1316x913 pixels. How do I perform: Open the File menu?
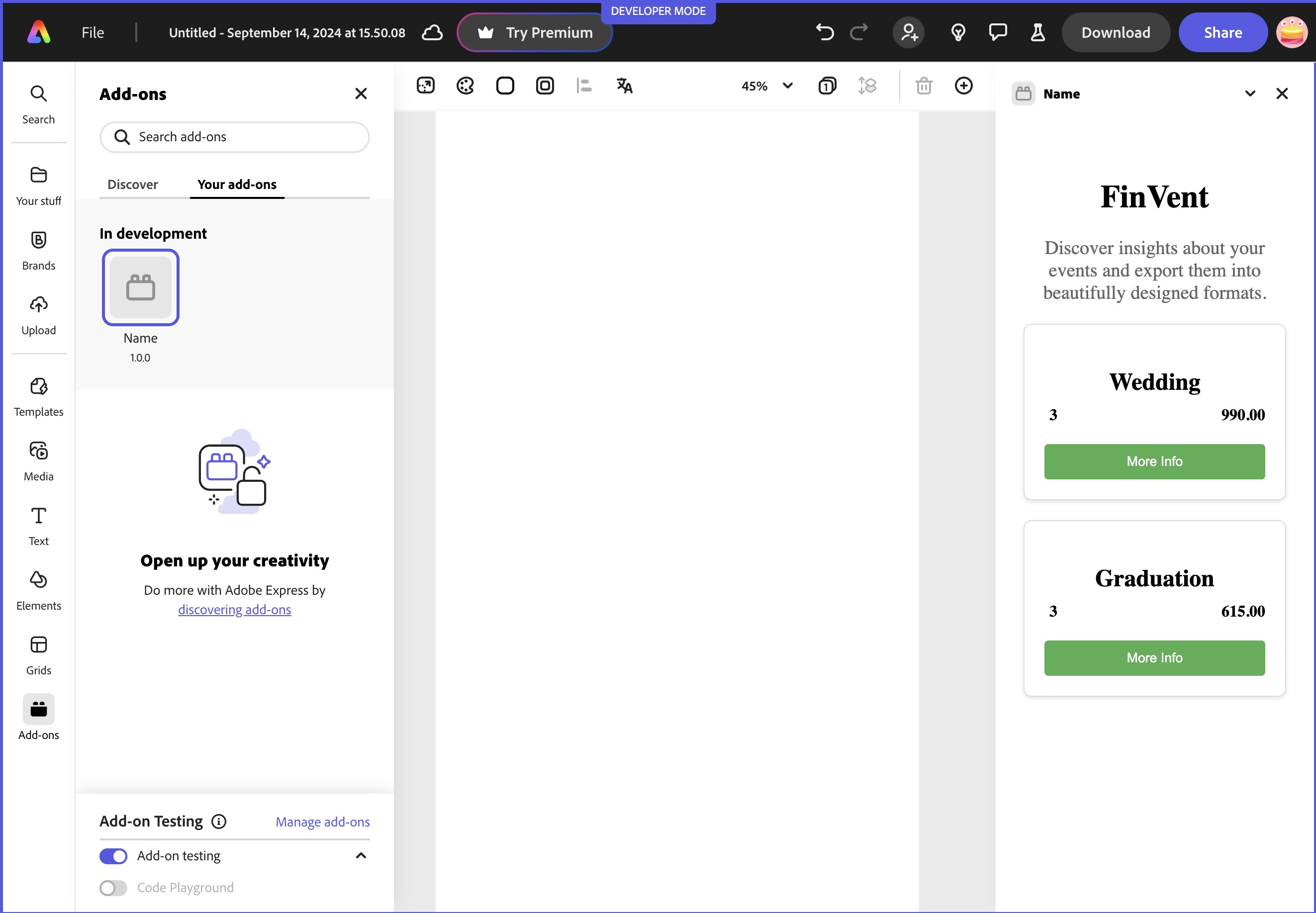(93, 33)
